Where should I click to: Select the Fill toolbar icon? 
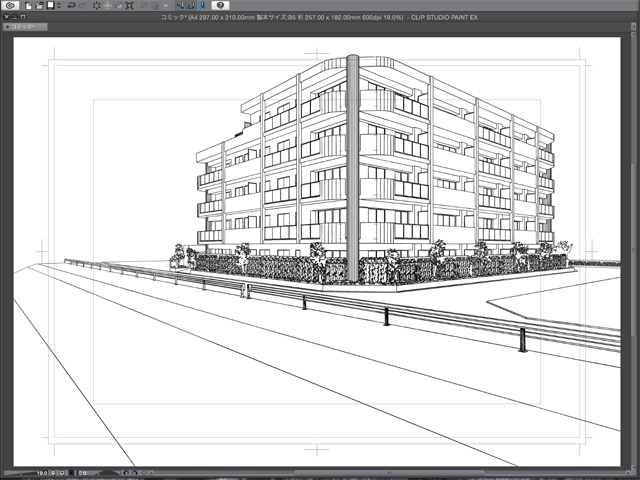(x=118, y=6)
